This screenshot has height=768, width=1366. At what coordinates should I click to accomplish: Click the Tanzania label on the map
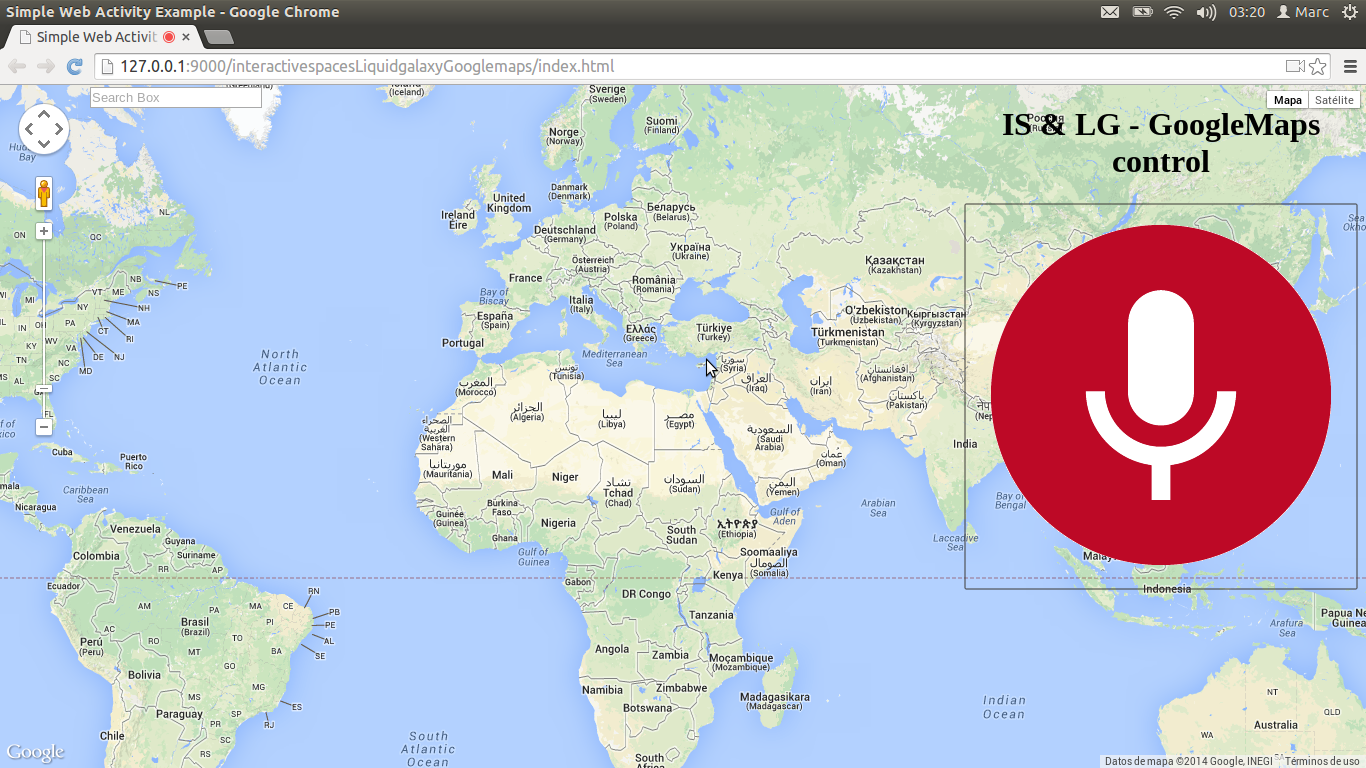[711, 615]
